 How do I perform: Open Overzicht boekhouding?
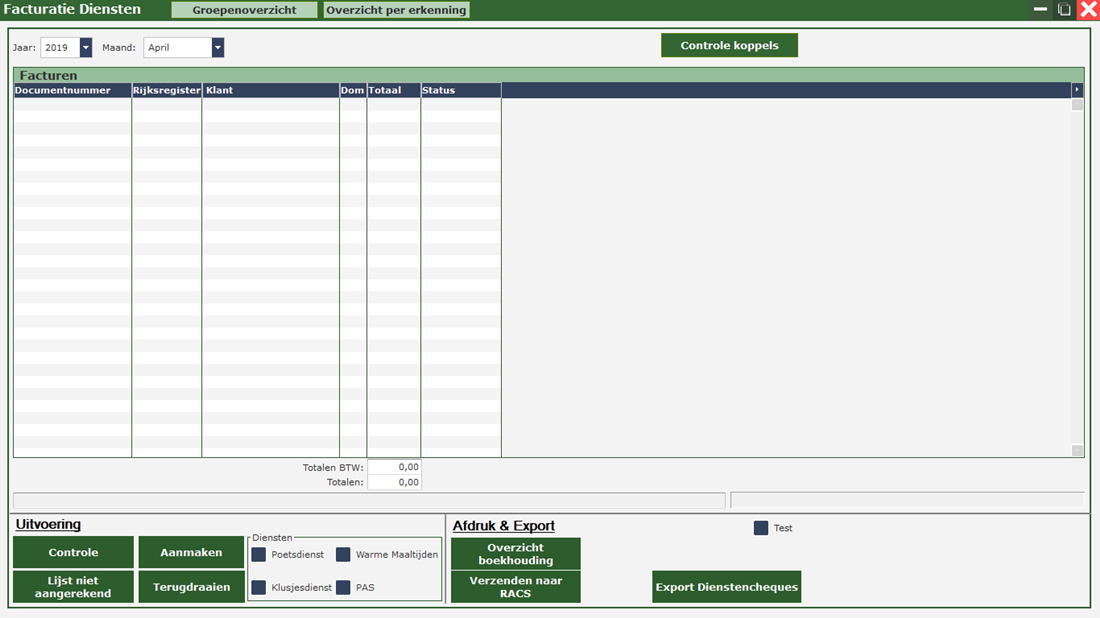click(515, 554)
